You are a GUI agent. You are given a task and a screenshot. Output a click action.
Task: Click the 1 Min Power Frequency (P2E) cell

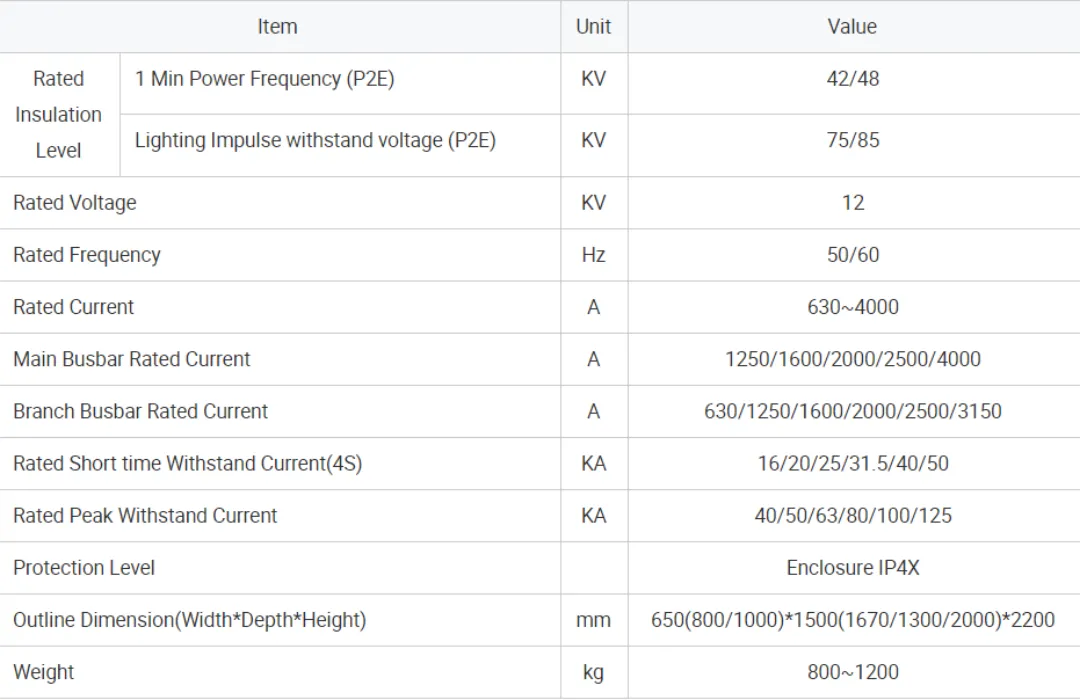[265, 79]
